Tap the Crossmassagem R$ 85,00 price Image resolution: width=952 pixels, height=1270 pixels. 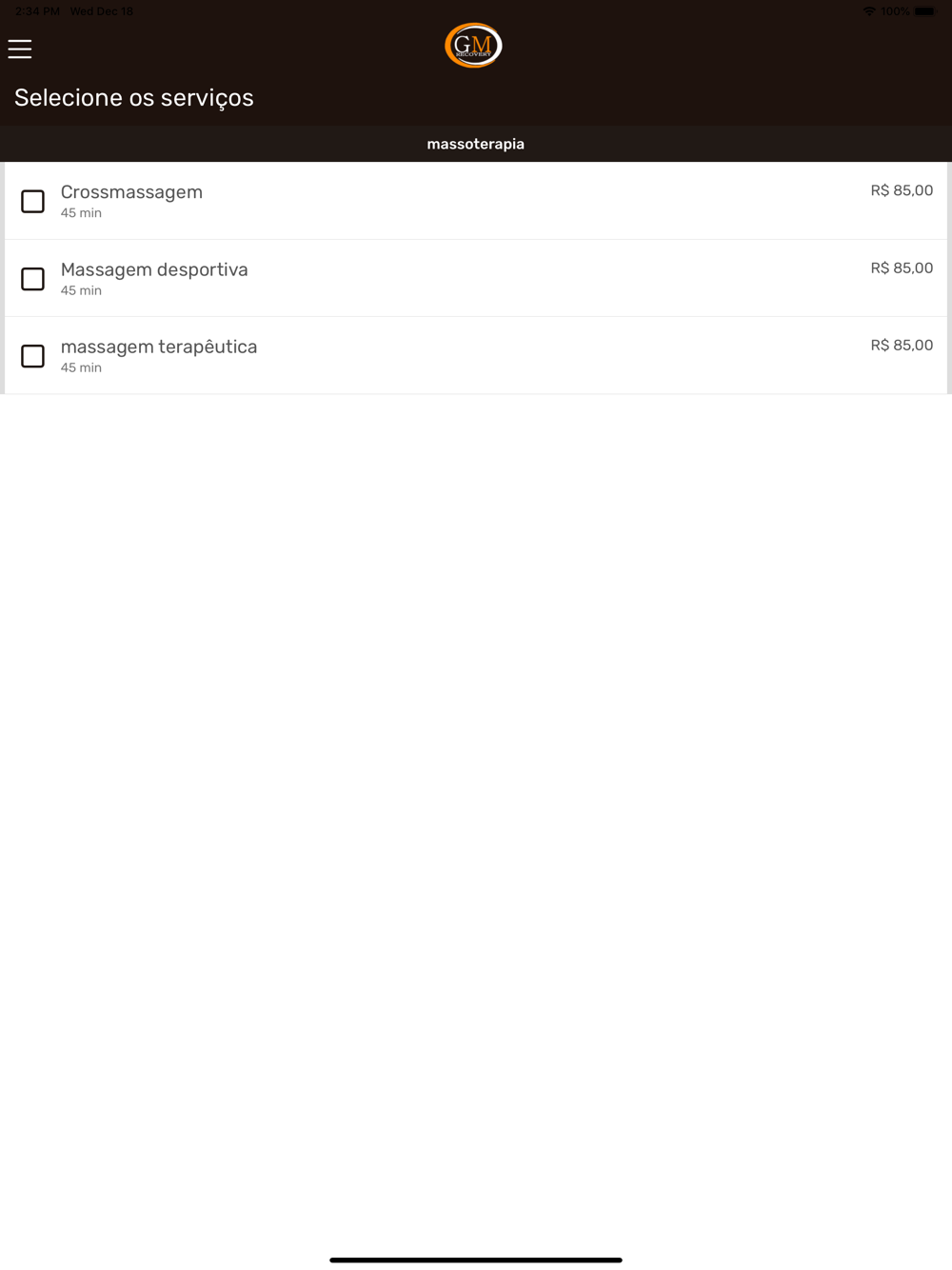click(902, 190)
